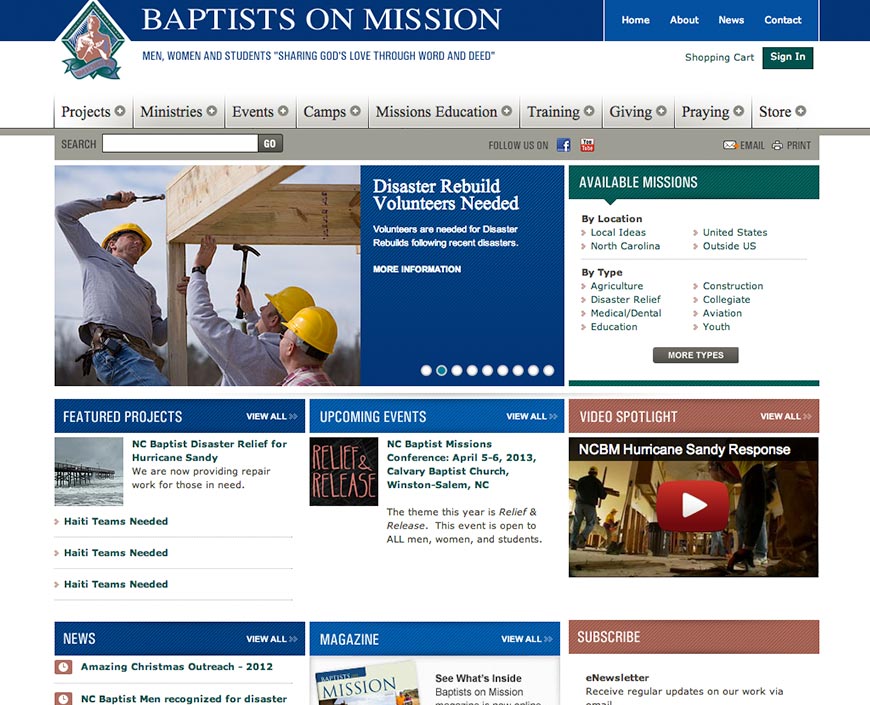This screenshot has height=705, width=870.
Task: Open the United States missions link
Action: tap(735, 232)
